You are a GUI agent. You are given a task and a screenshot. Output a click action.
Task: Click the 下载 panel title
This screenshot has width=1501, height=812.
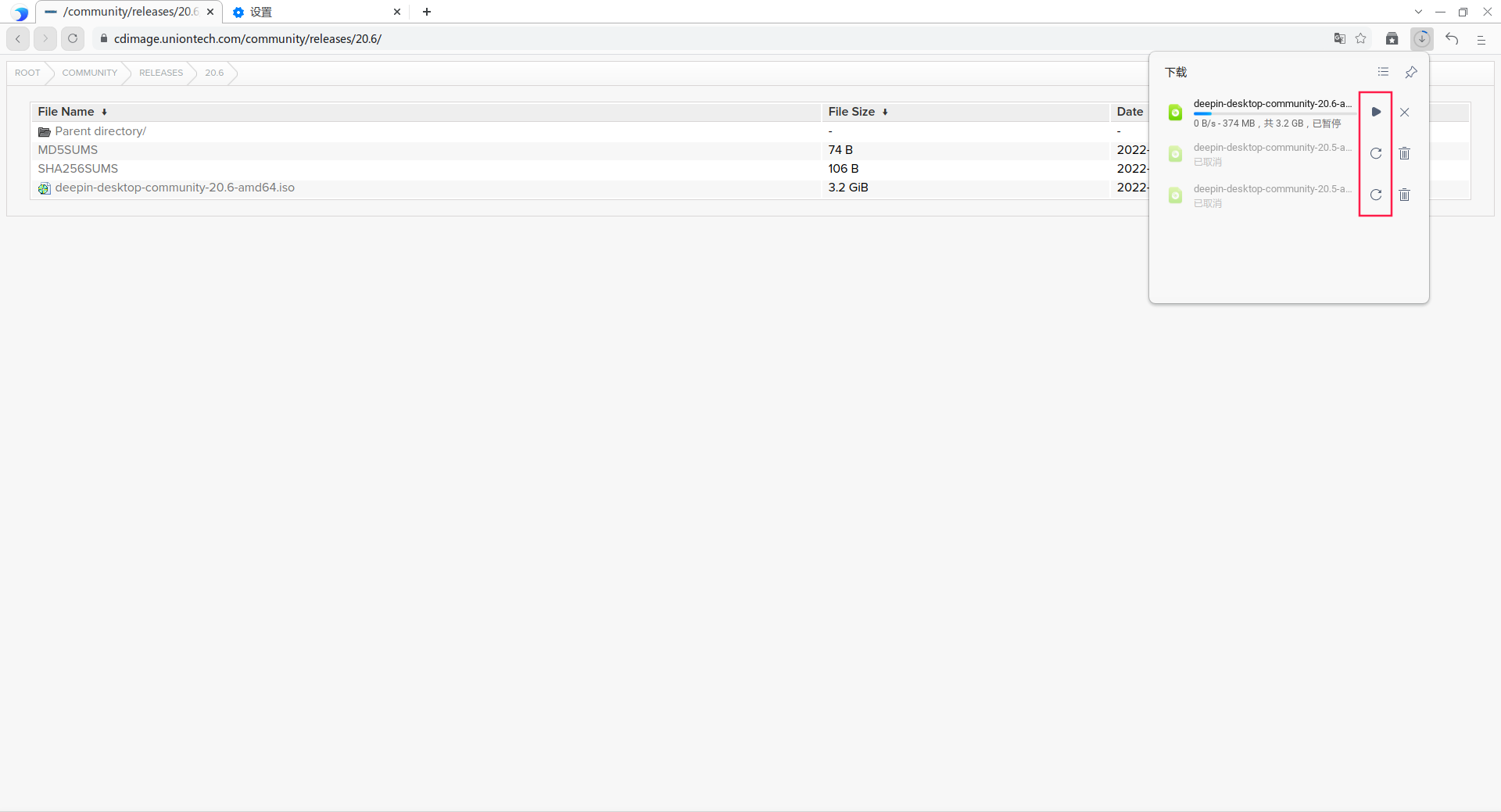[1176, 72]
